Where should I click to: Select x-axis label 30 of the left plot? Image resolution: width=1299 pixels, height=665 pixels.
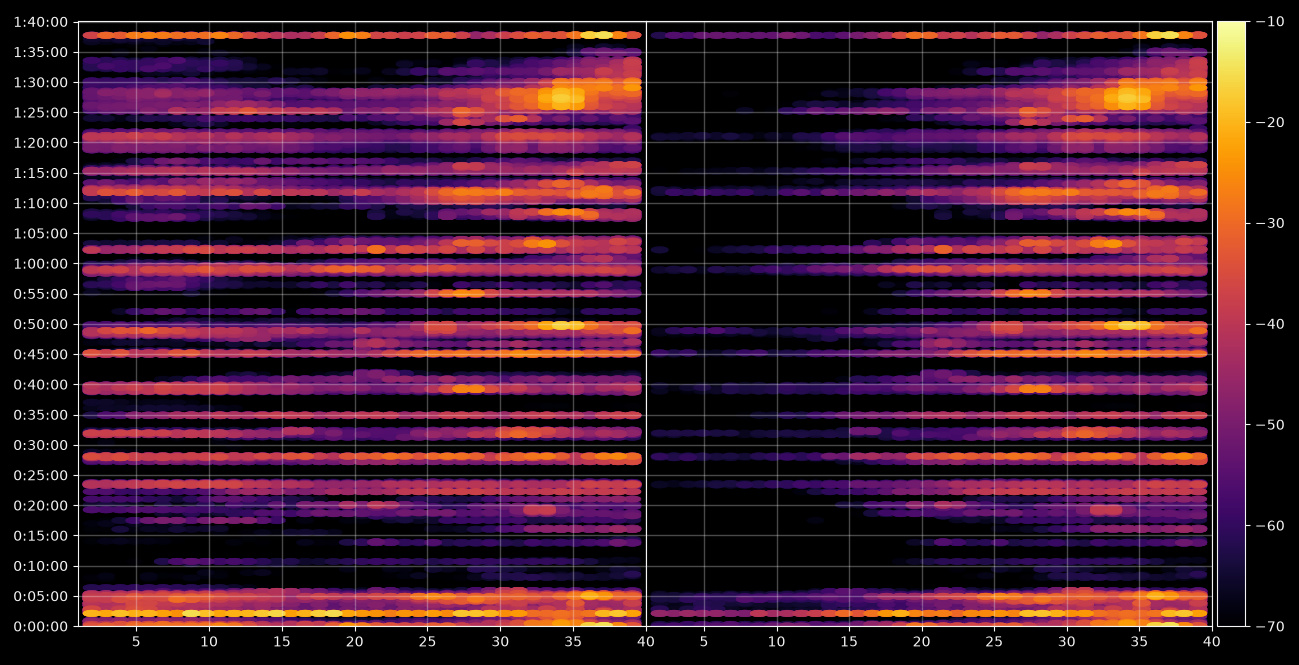(500, 644)
